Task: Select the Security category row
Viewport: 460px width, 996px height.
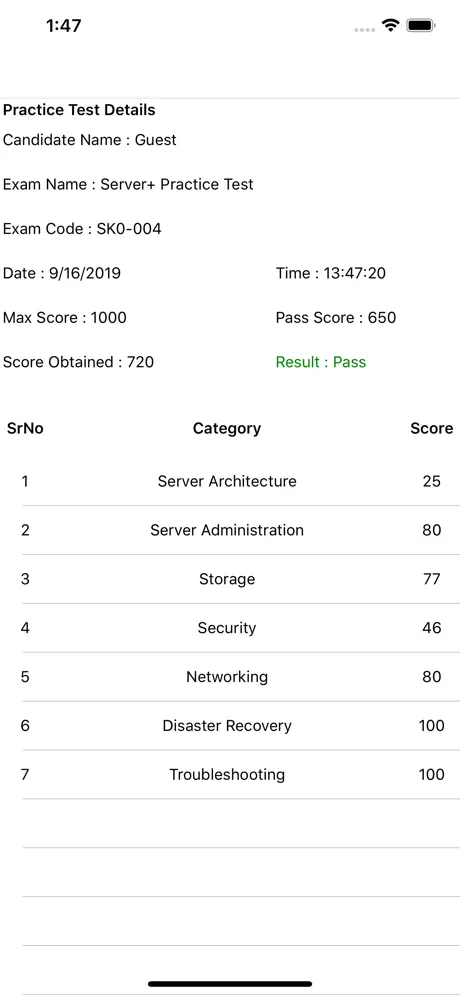Action: [230, 628]
